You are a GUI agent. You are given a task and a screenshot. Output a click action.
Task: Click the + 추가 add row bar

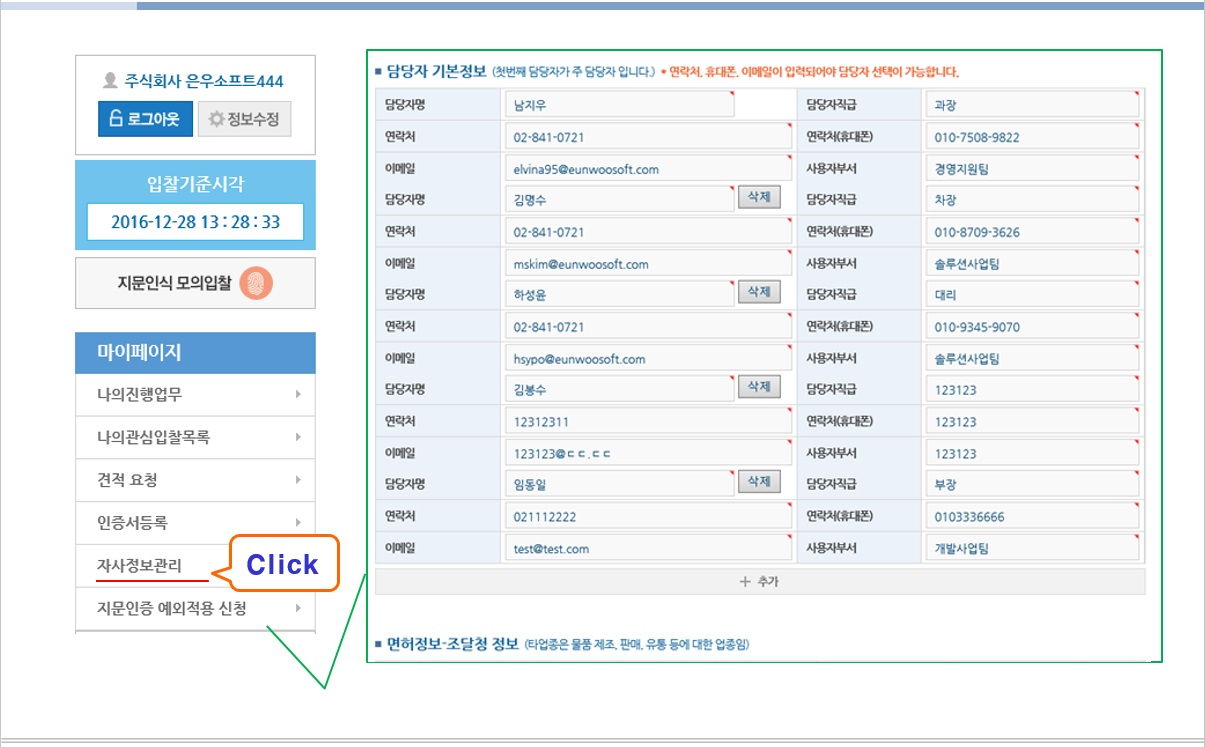(759, 581)
